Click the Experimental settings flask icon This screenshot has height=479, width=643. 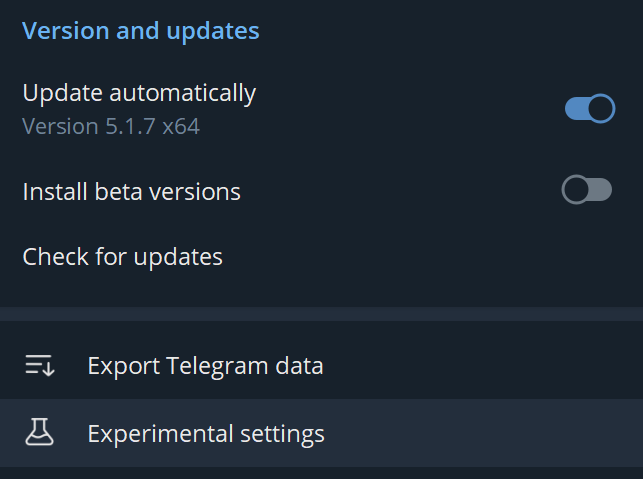click(x=40, y=433)
